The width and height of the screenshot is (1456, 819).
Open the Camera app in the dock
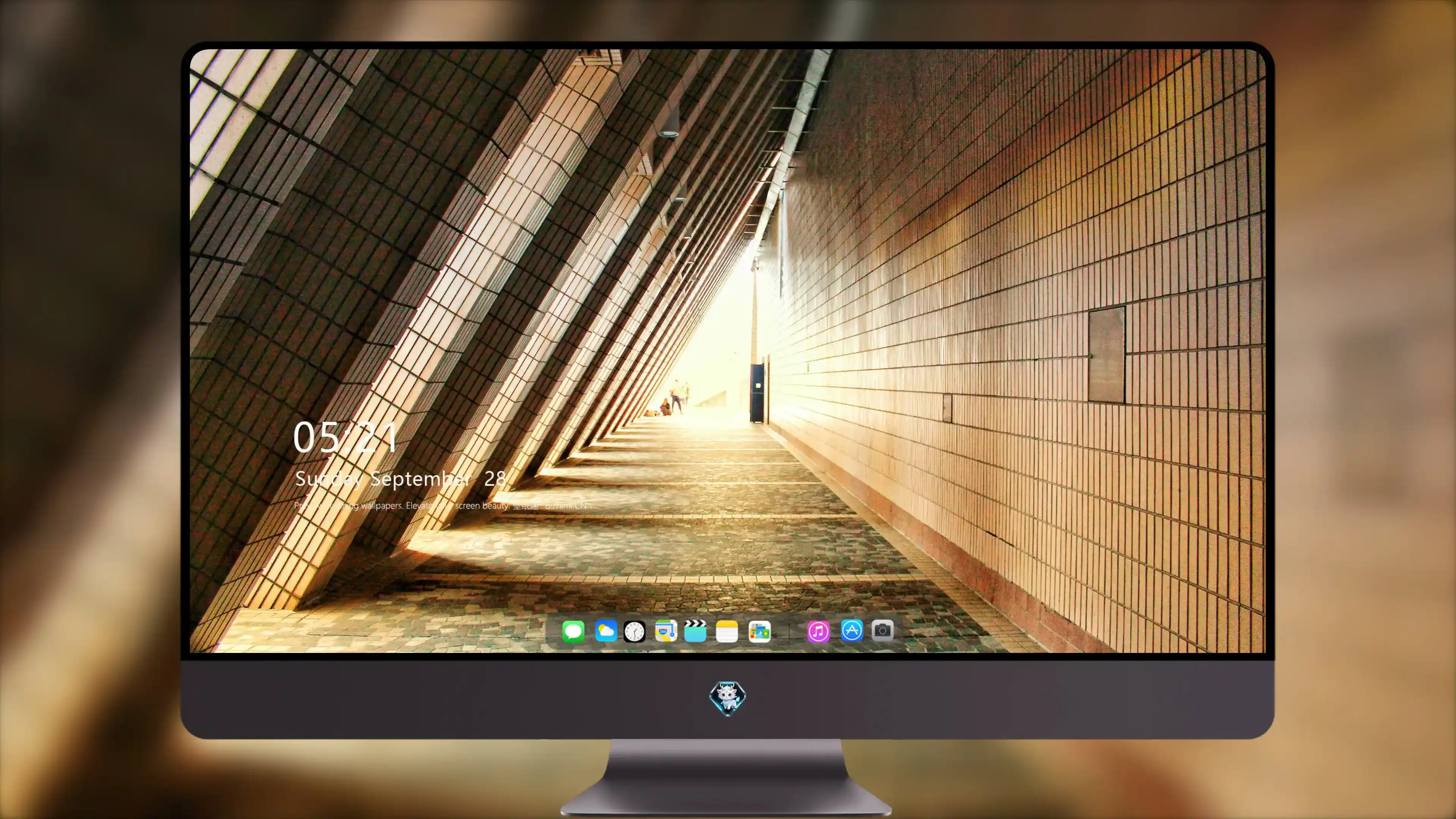pos(882,630)
